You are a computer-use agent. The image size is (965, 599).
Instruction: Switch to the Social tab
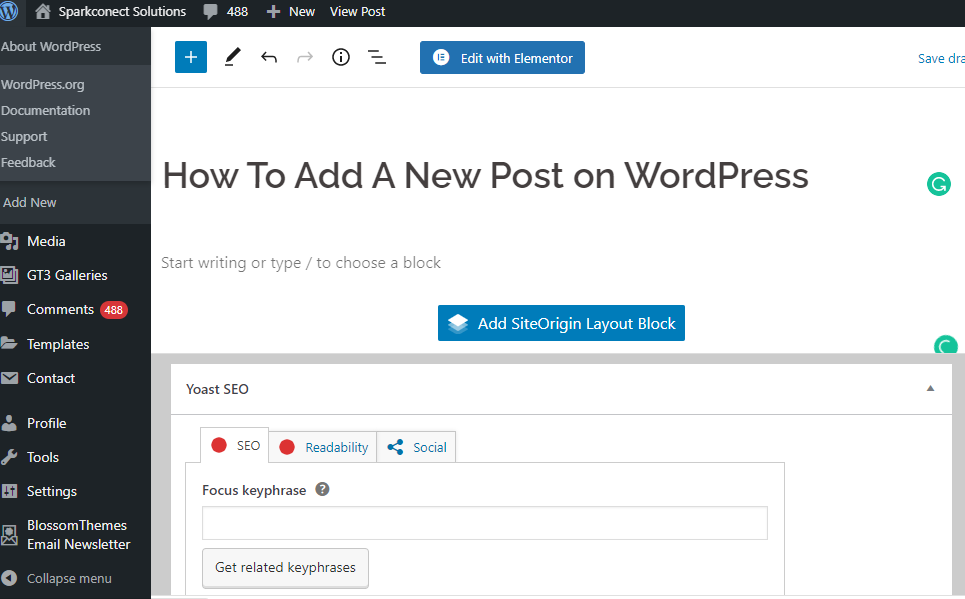pos(416,447)
